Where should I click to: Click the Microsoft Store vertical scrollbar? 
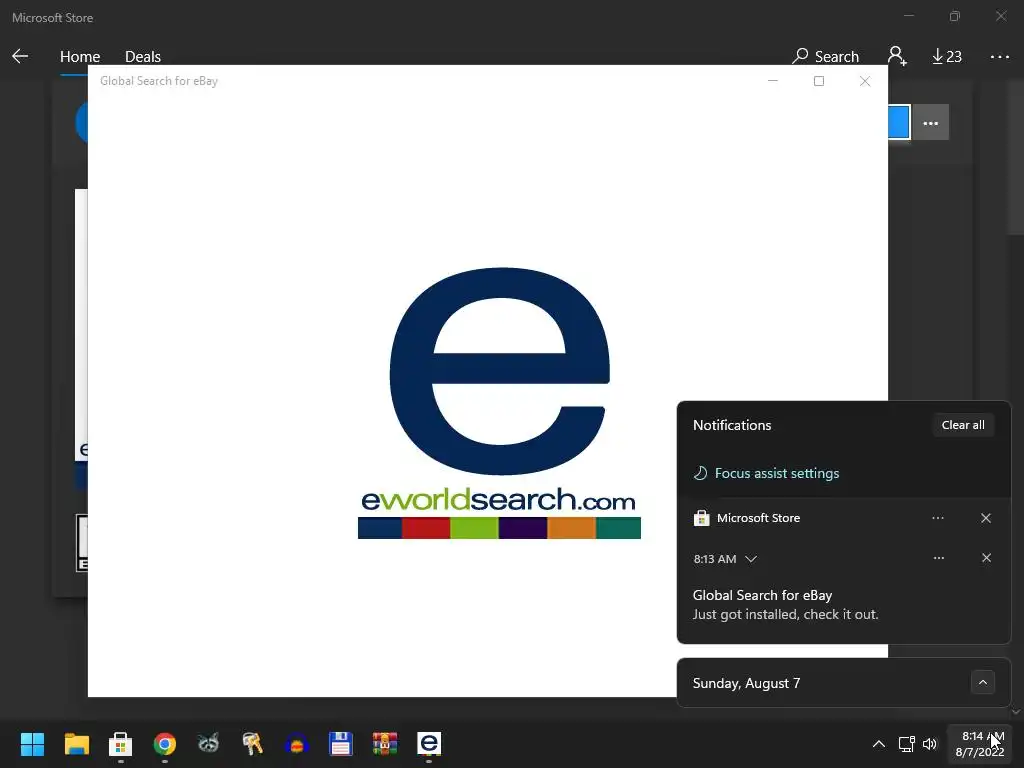pyautogui.click(x=1016, y=157)
